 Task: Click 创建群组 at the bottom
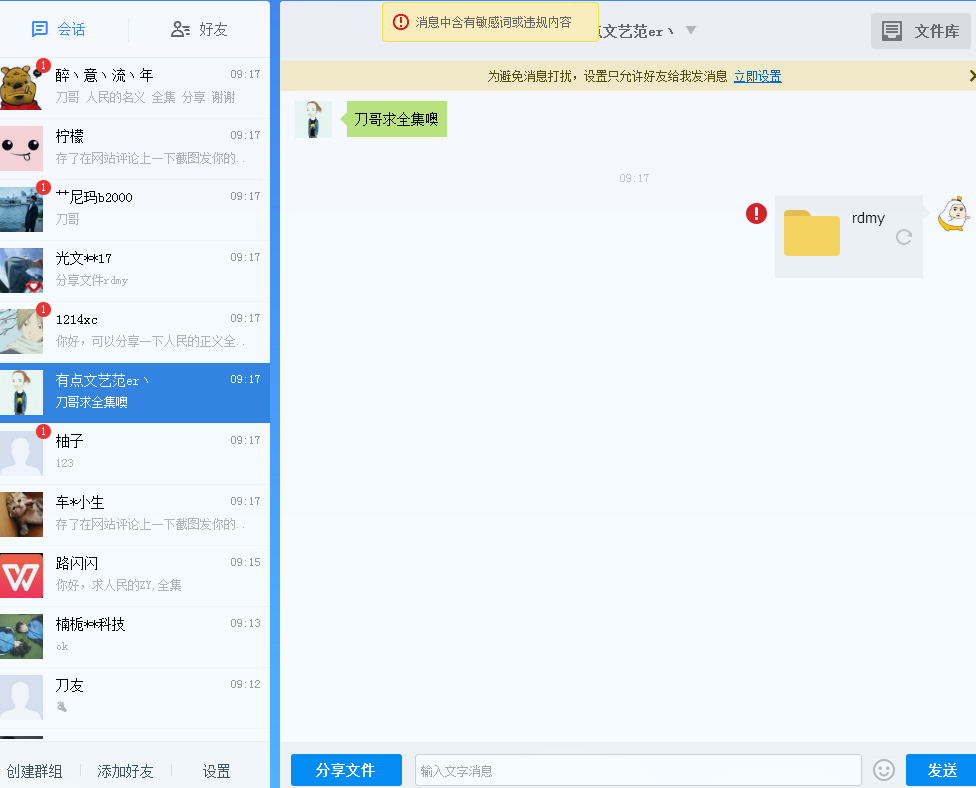34,771
